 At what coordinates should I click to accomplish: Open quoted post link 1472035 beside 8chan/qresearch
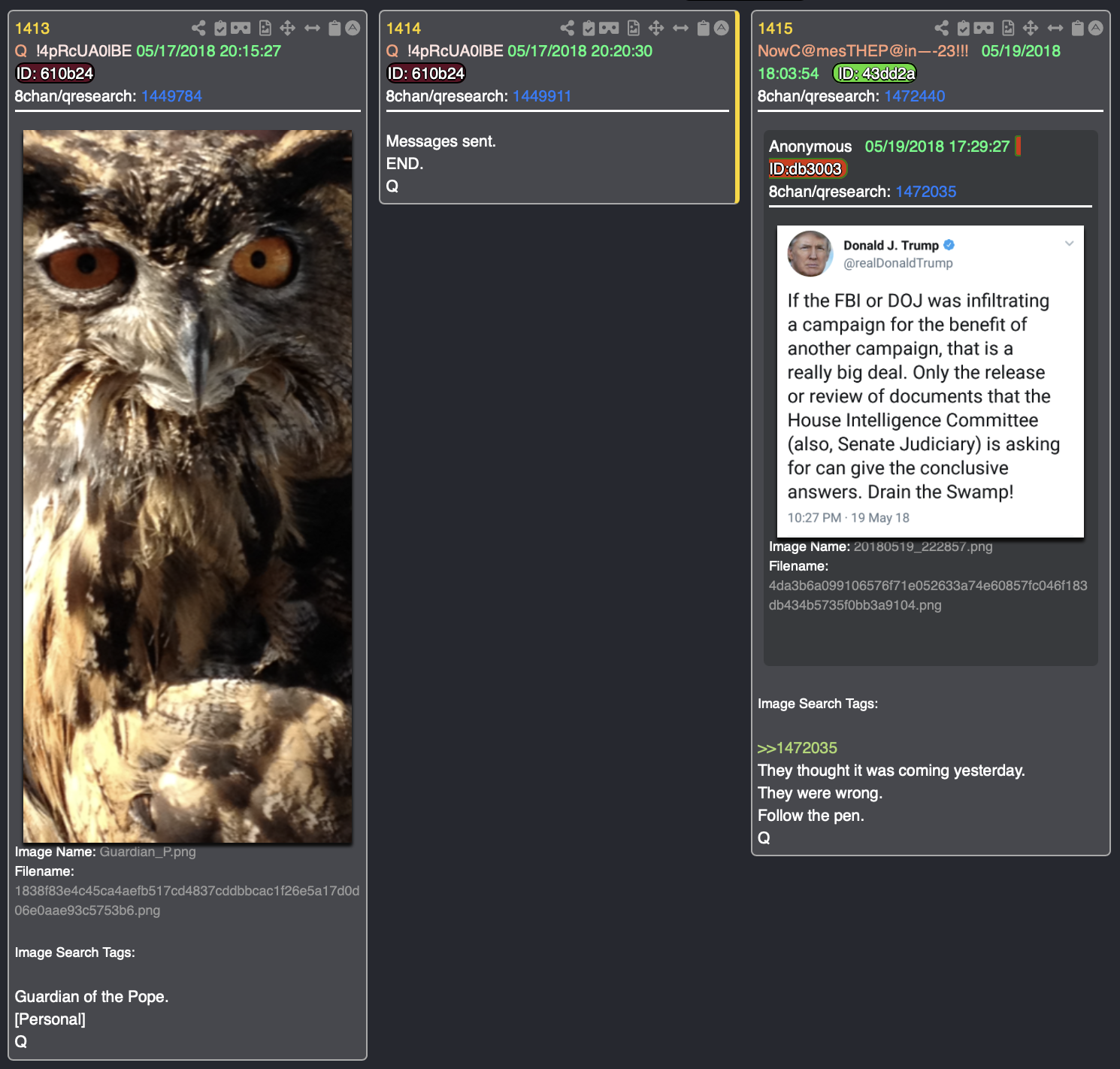[x=926, y=192]
